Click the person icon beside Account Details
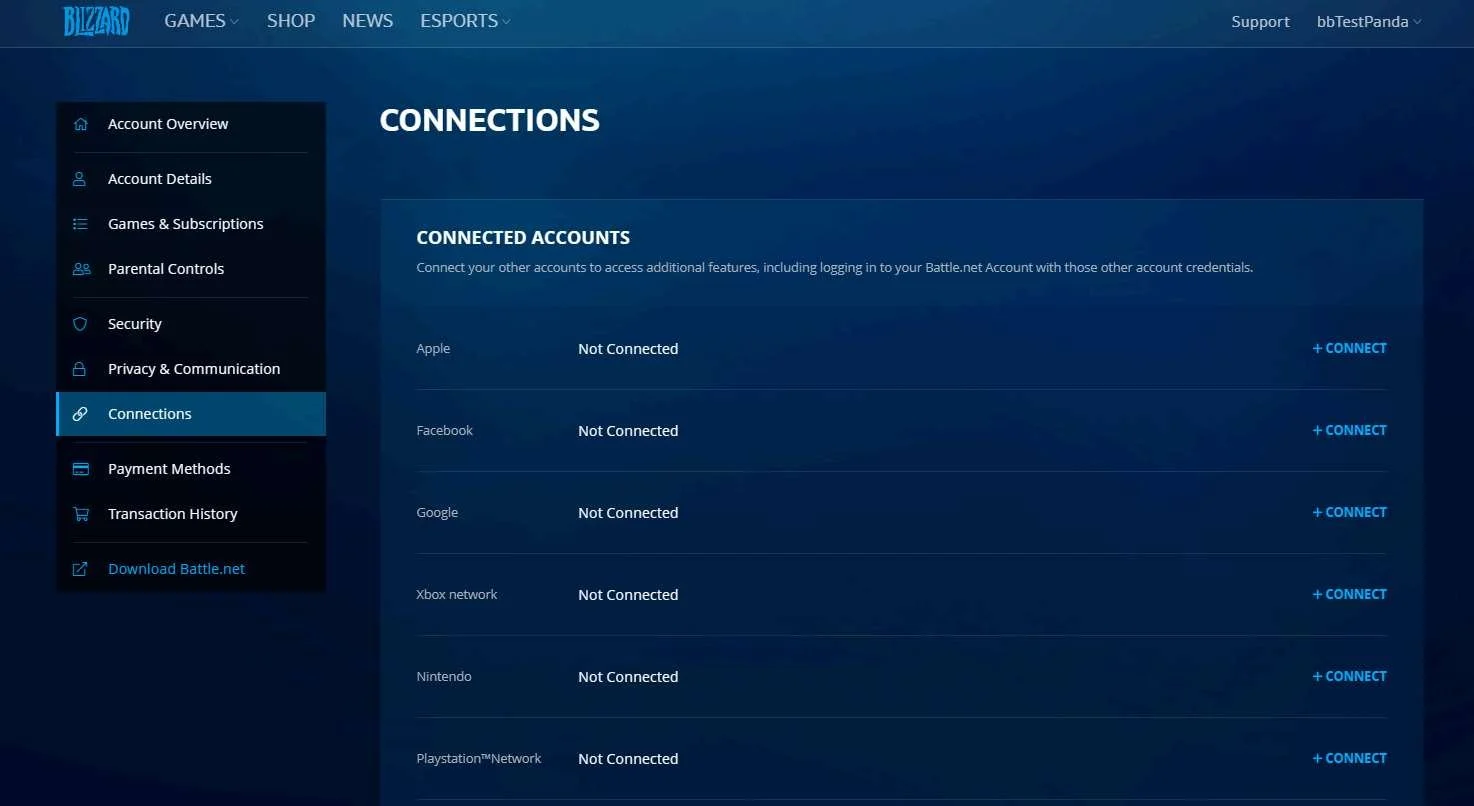1474x806 pixels. (x=80, y=179)
